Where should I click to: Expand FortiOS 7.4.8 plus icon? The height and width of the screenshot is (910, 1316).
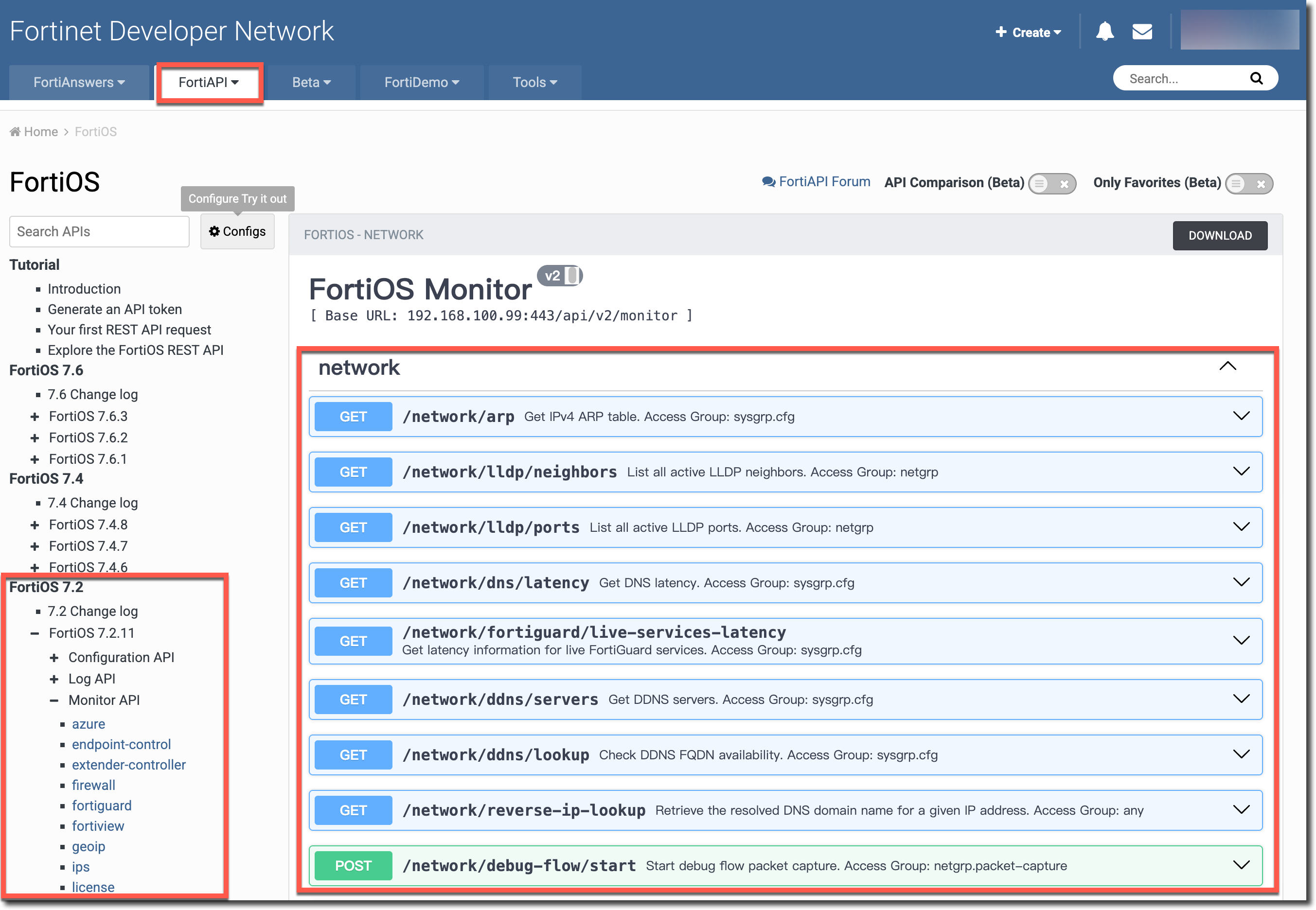pyautogui.click(x=35, y=525)
